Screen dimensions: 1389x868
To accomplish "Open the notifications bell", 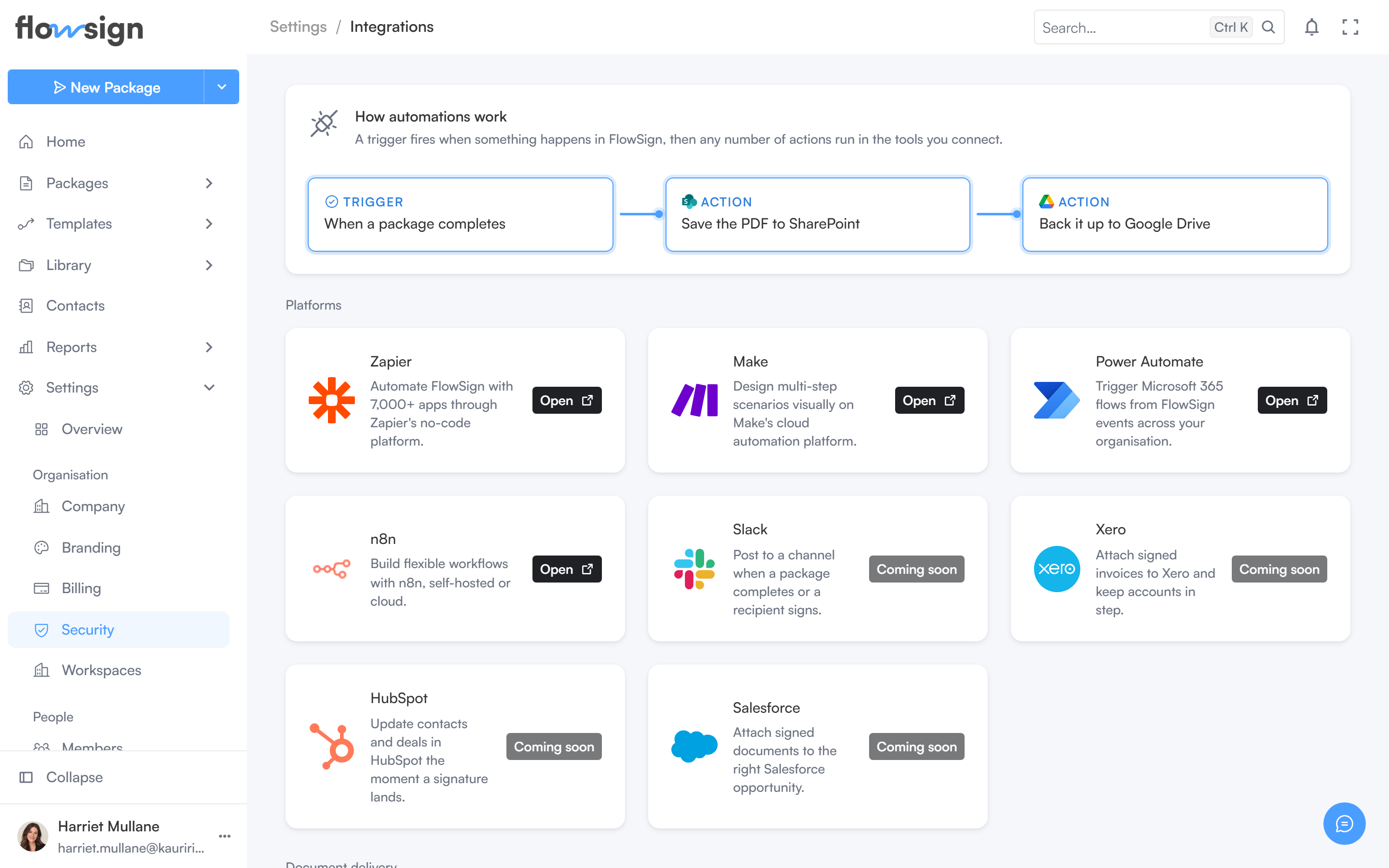I will 1311,27.
